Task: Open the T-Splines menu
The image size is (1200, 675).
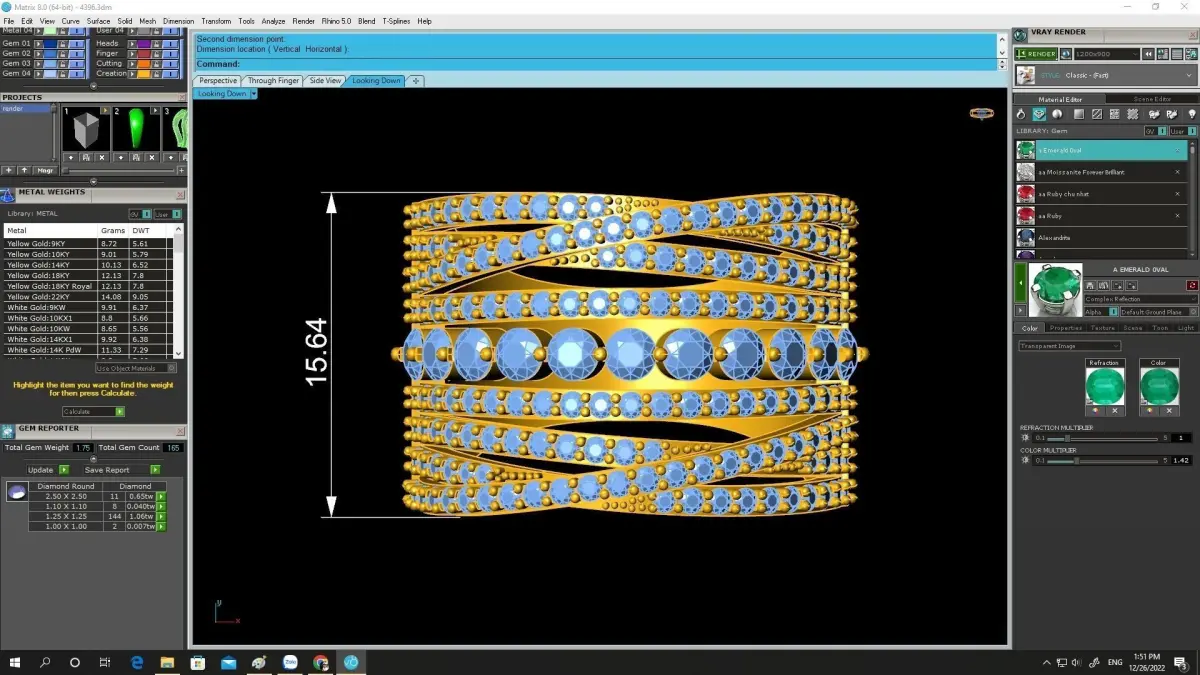Action: click(396, 21)
